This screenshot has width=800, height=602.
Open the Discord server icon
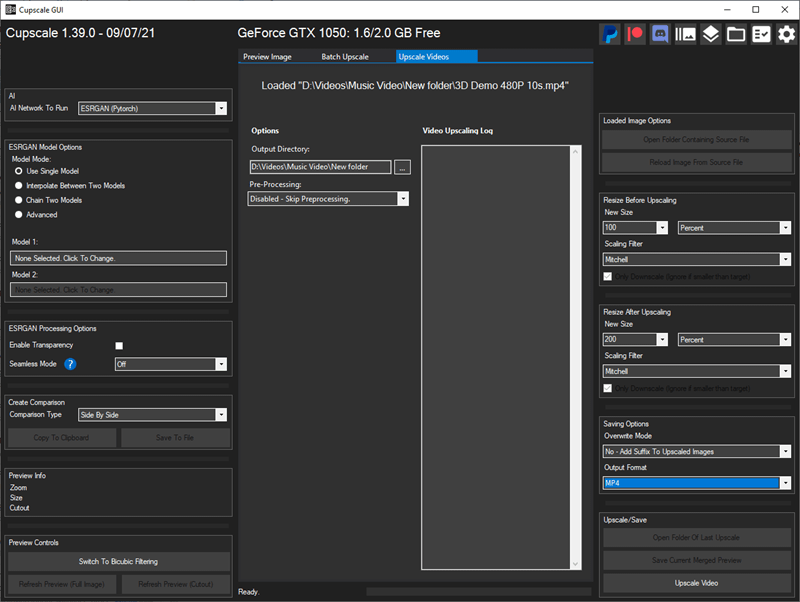click(660, 34)
